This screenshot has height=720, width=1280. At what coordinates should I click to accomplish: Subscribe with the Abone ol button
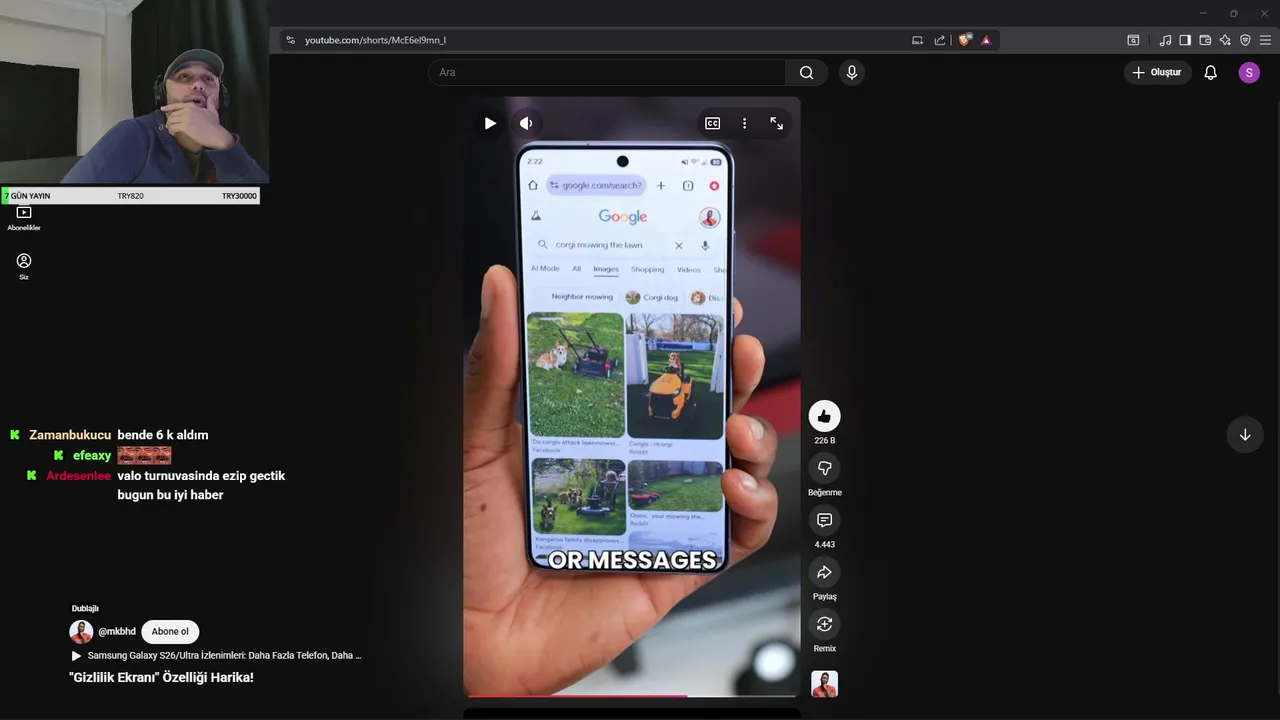click(170, 631)
